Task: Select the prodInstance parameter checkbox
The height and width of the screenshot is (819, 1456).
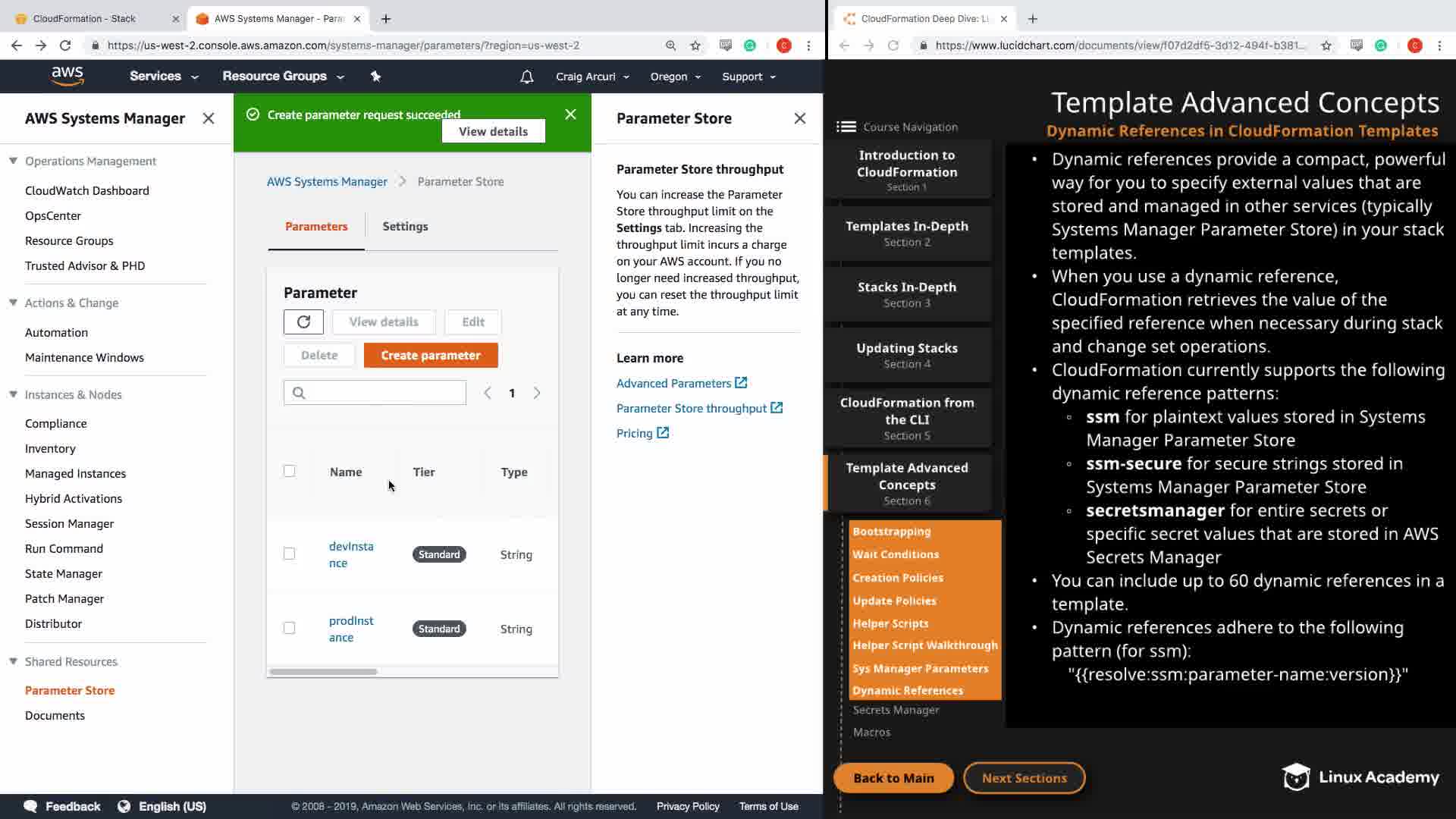Action: [x=289, y=628]
